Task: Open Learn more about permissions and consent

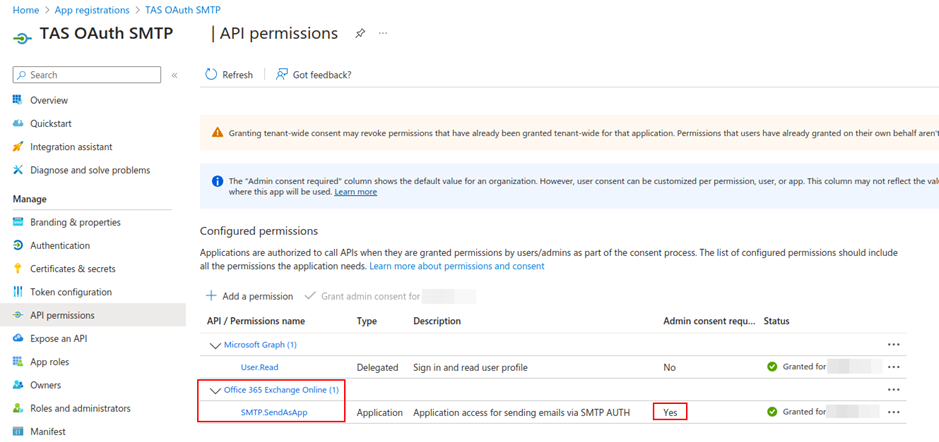Action: point(457,267)
